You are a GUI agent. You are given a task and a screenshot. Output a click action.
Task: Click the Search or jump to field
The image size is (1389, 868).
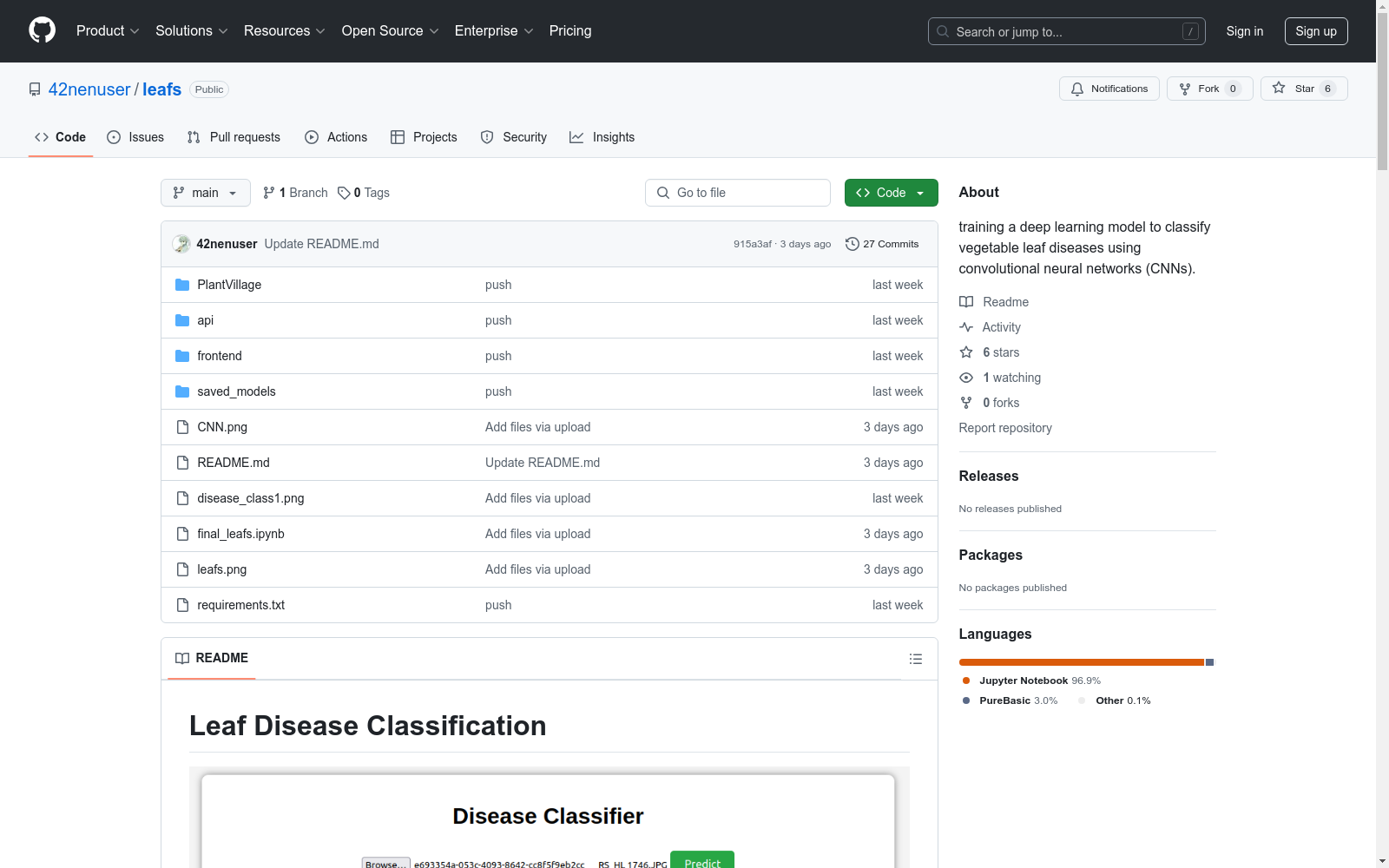1067,31
